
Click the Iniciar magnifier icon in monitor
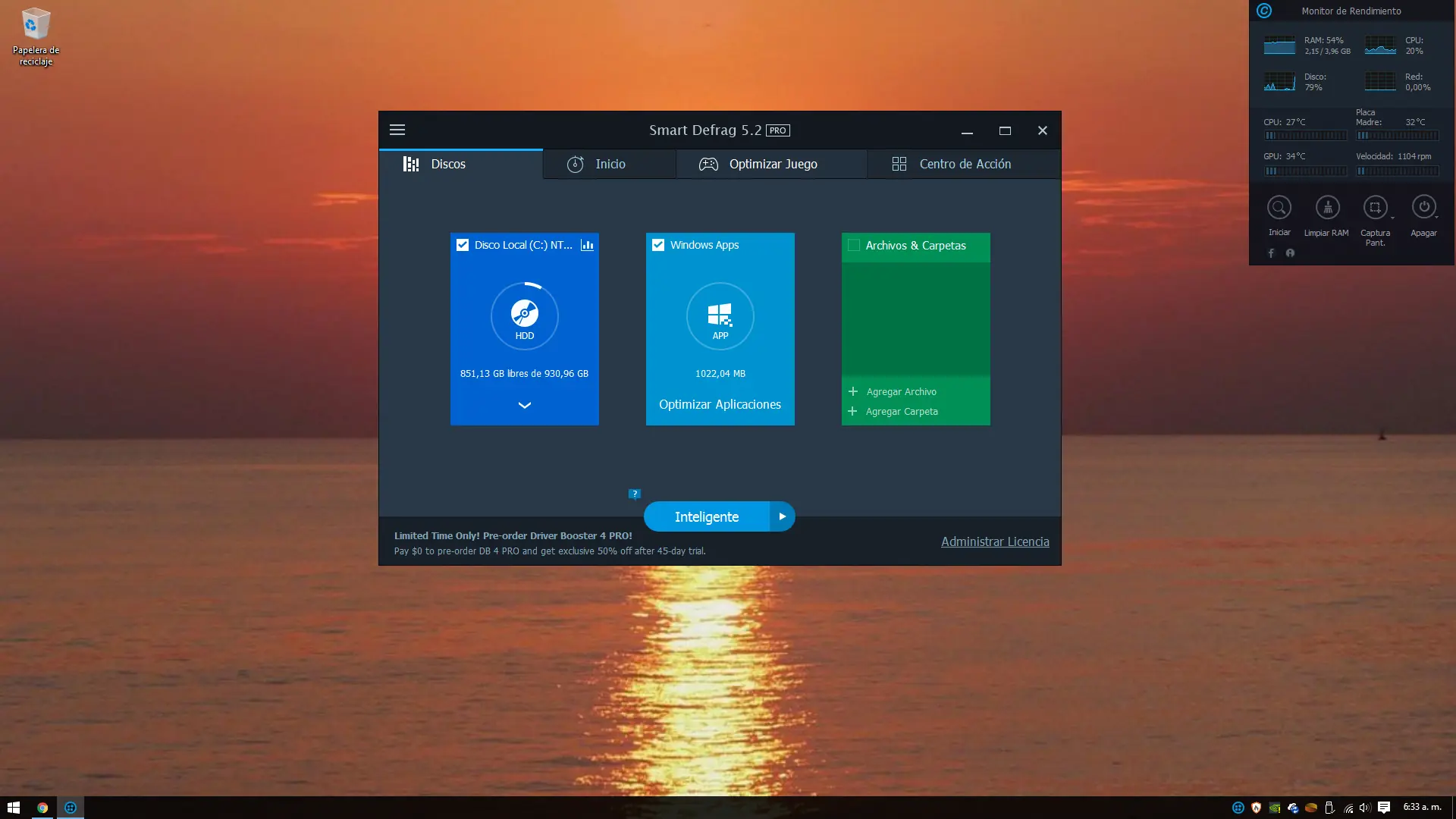click(x=1279, y=207)
